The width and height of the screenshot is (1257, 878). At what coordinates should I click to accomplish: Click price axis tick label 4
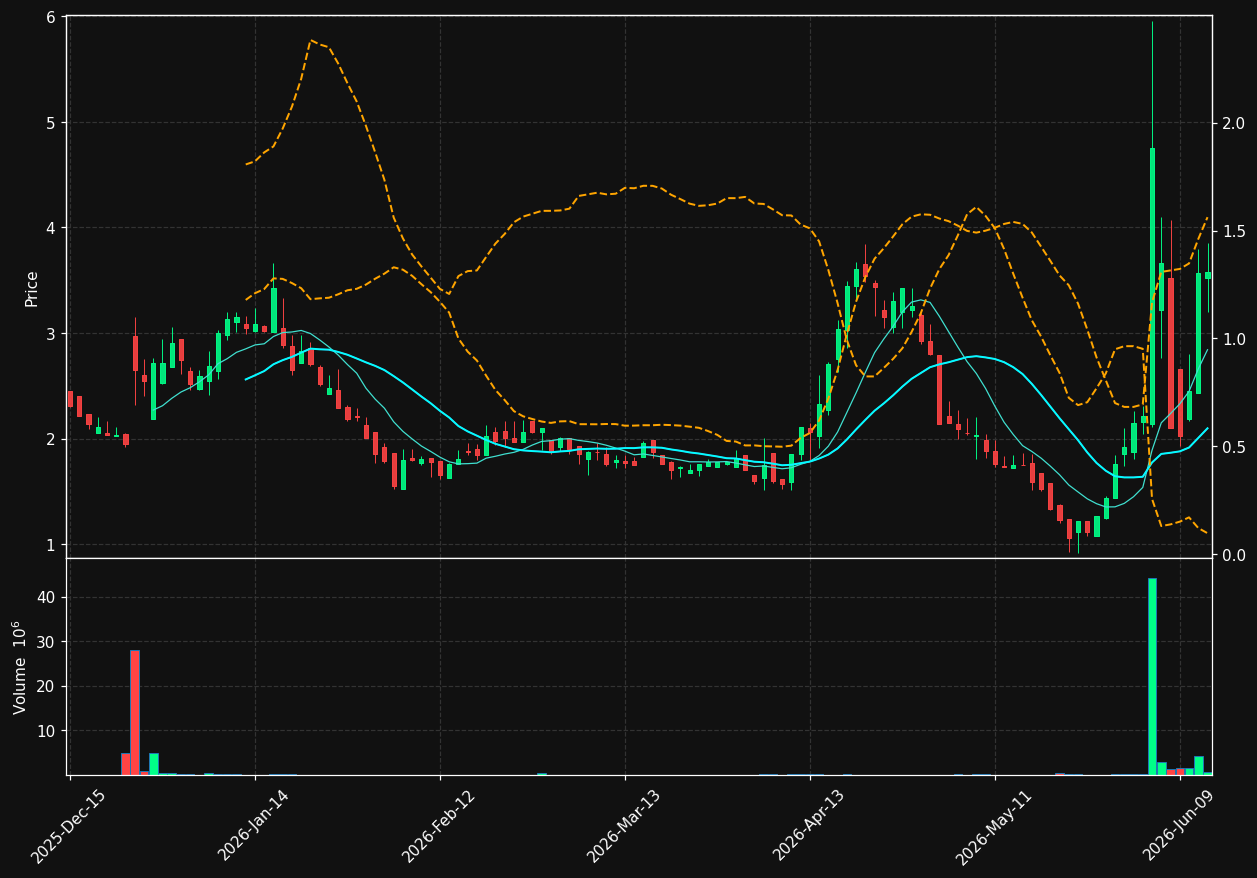pyautogui.click(x=50, y=228)
